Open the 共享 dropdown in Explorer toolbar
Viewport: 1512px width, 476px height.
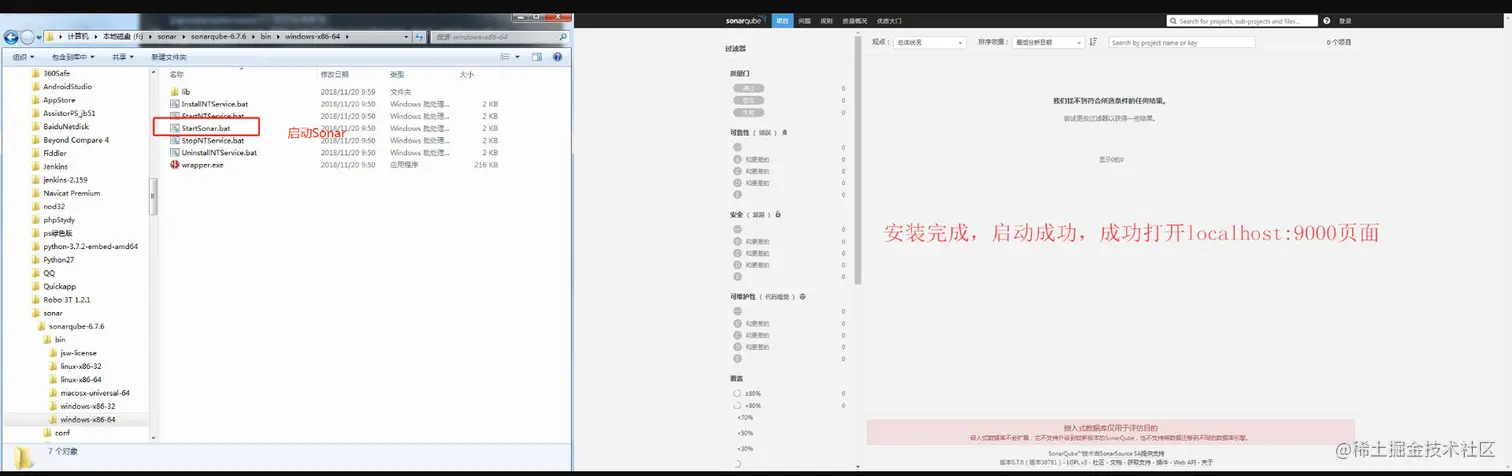[x=122, y=57]
